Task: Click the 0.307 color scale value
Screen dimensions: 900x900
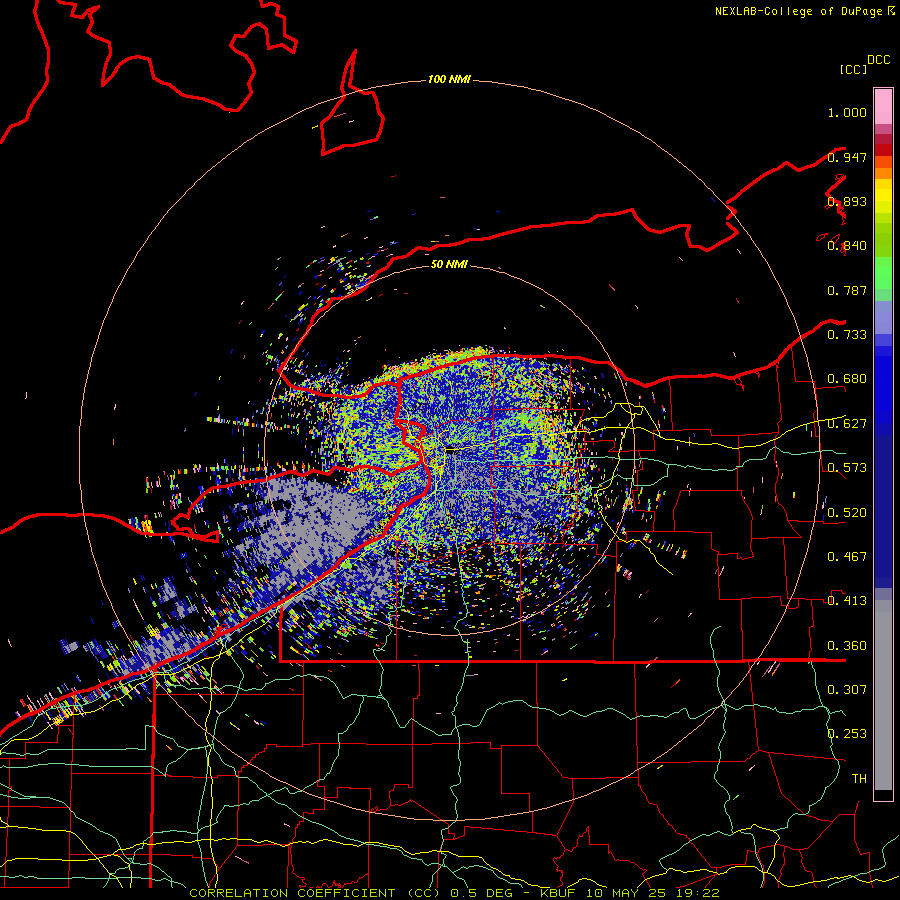Action: (847, 689)
